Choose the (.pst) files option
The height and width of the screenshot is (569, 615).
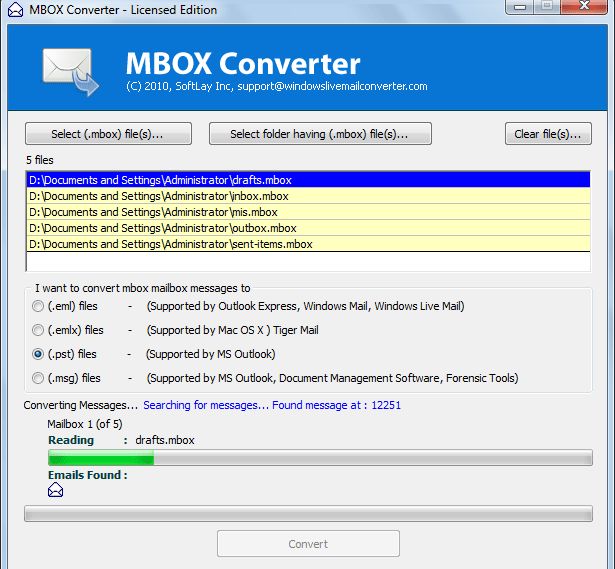tap(38, 354)
